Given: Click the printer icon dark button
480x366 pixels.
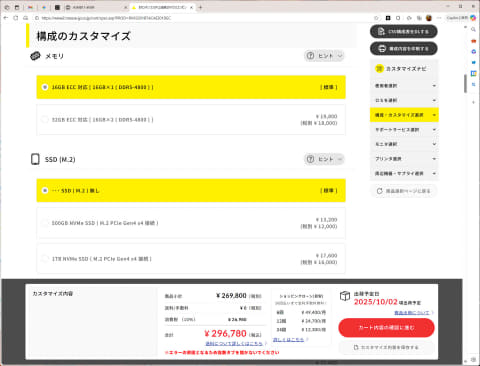Looking at the screenshot, I should pos(404,49).
